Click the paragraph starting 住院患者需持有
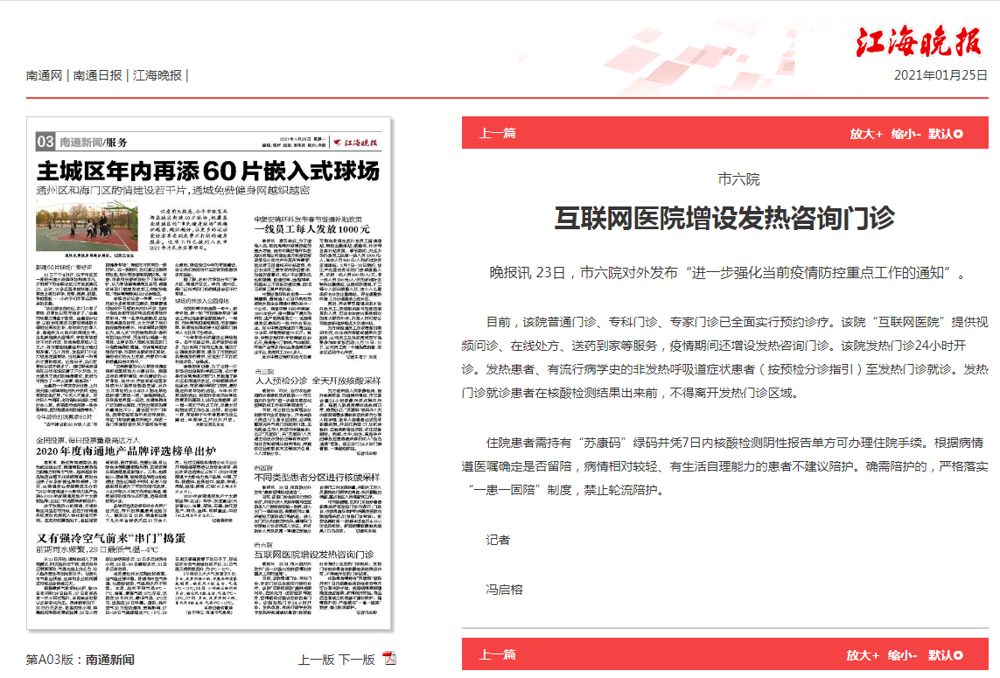The image size is (1000, 678). (x=725, y=466)
